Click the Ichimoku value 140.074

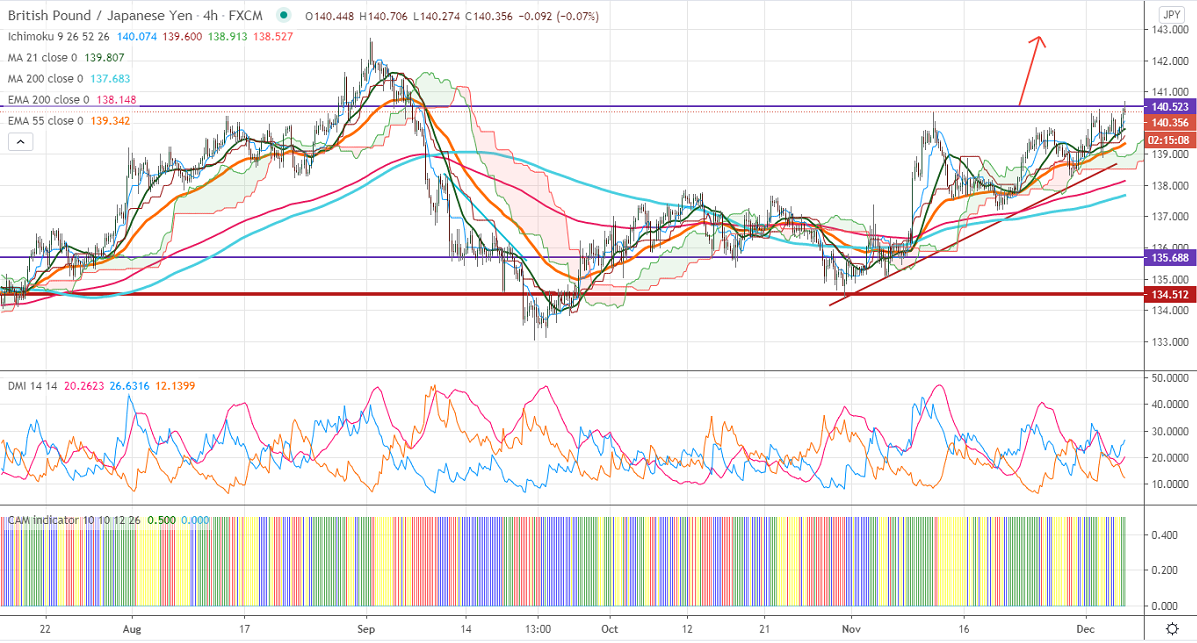(137, 37)
